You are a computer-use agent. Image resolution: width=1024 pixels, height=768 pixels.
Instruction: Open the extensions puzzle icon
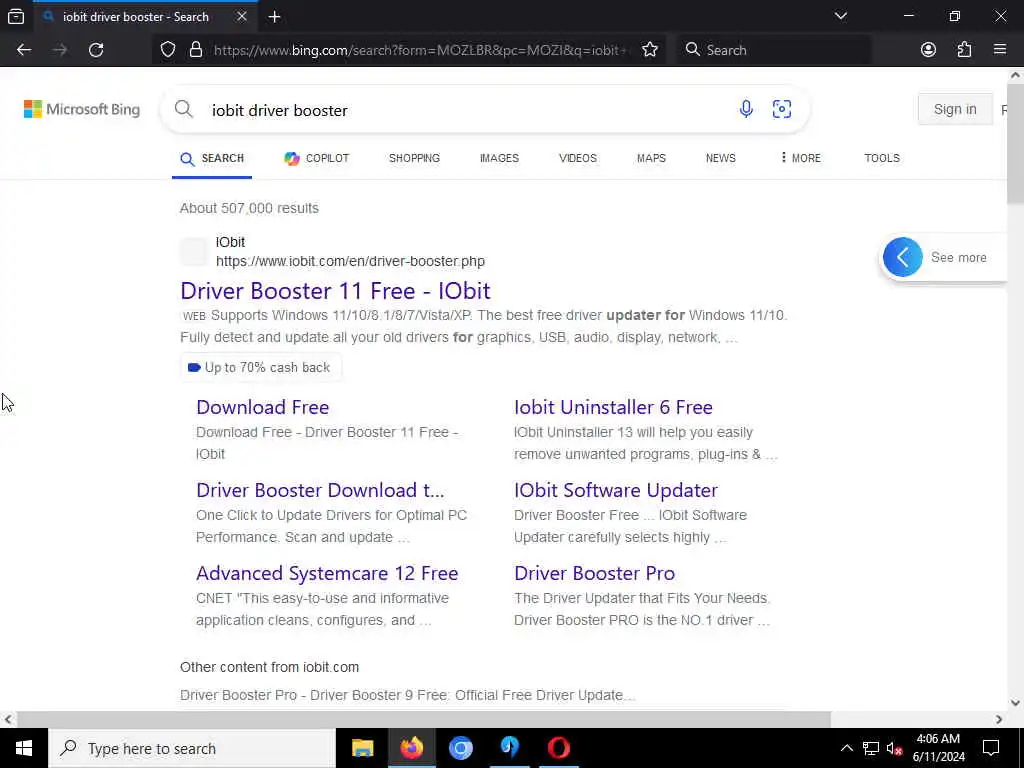click(x=964, y=50)
